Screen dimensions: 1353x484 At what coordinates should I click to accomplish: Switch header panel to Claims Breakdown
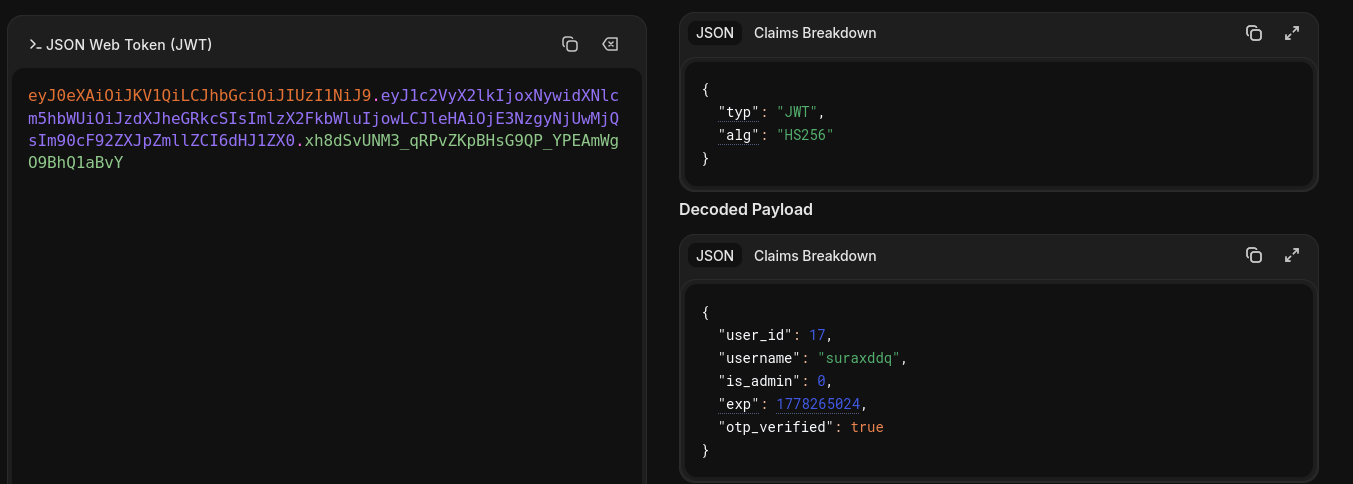pos(815,33)
